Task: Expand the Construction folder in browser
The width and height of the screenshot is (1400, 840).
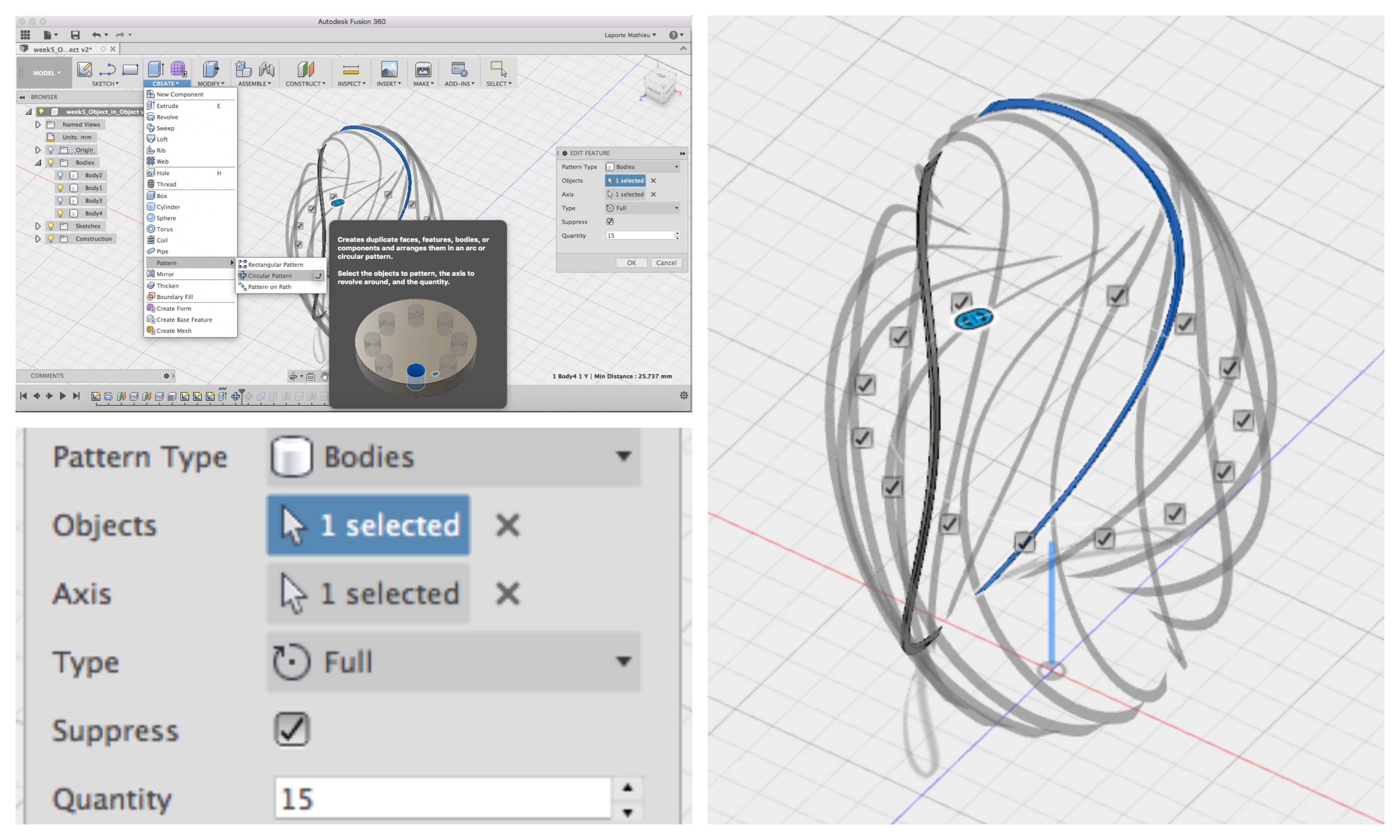Action: click(x=38, y=239)
